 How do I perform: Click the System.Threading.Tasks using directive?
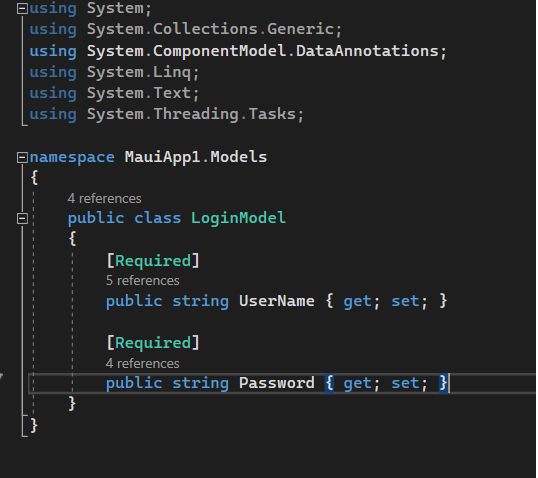tap(167, 114)
